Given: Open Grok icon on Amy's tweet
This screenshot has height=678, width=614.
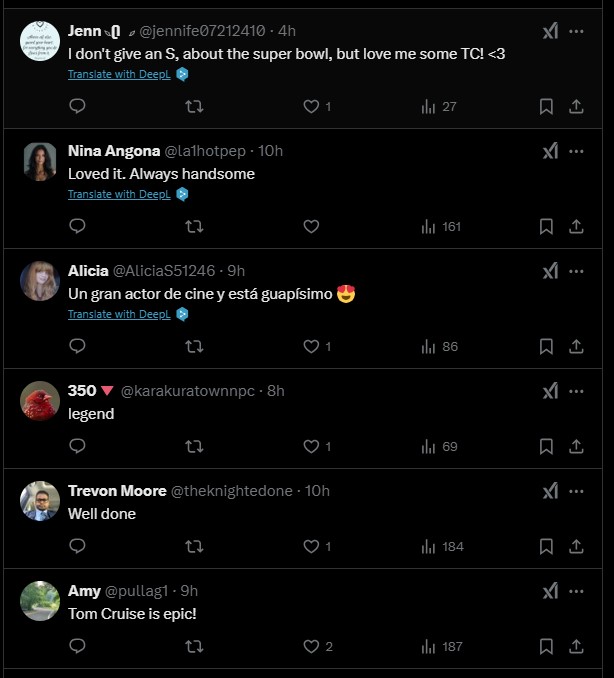Looking at the screenshot, I should 549,591.
